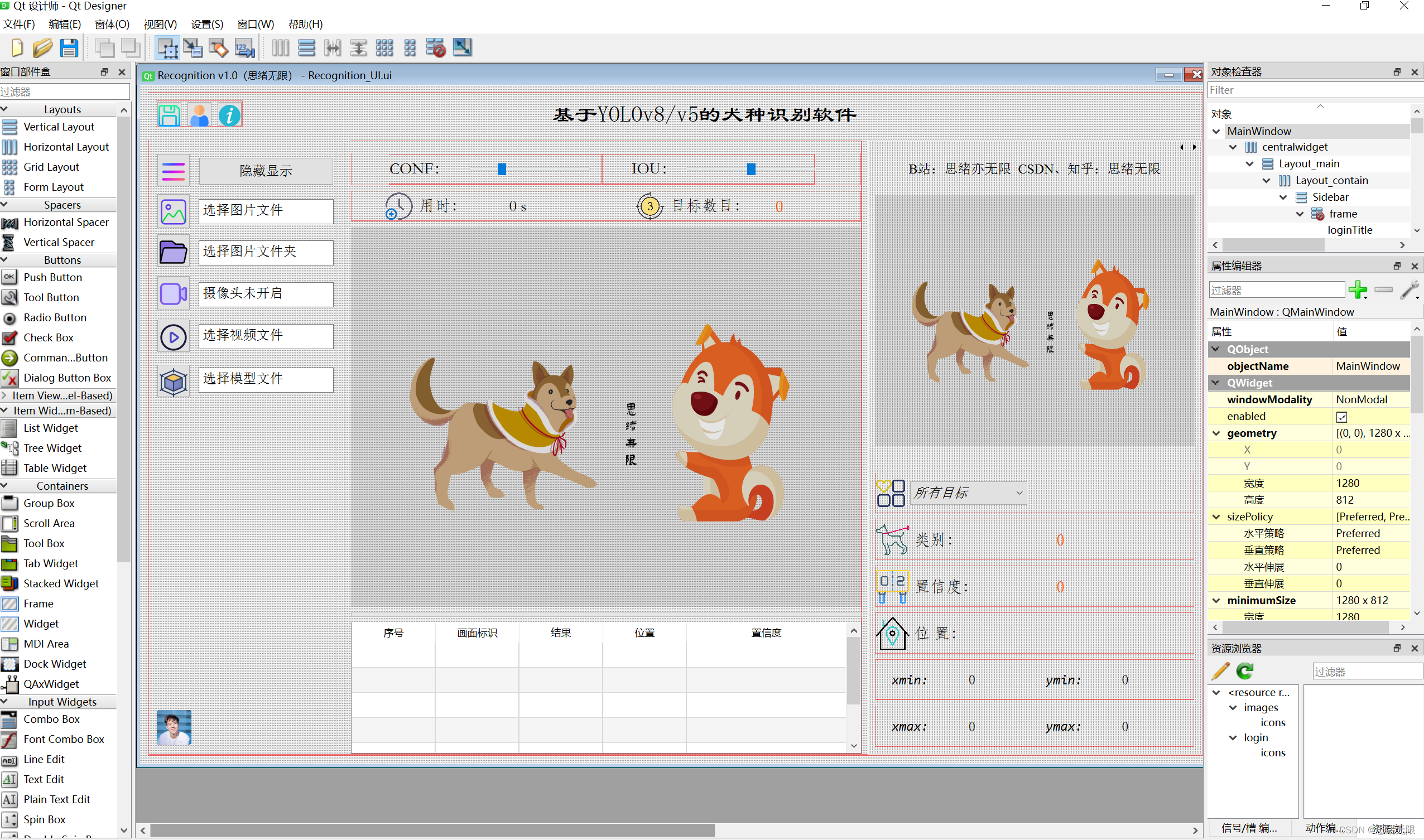Click the 选择模型文件 button

click(266, 379)
